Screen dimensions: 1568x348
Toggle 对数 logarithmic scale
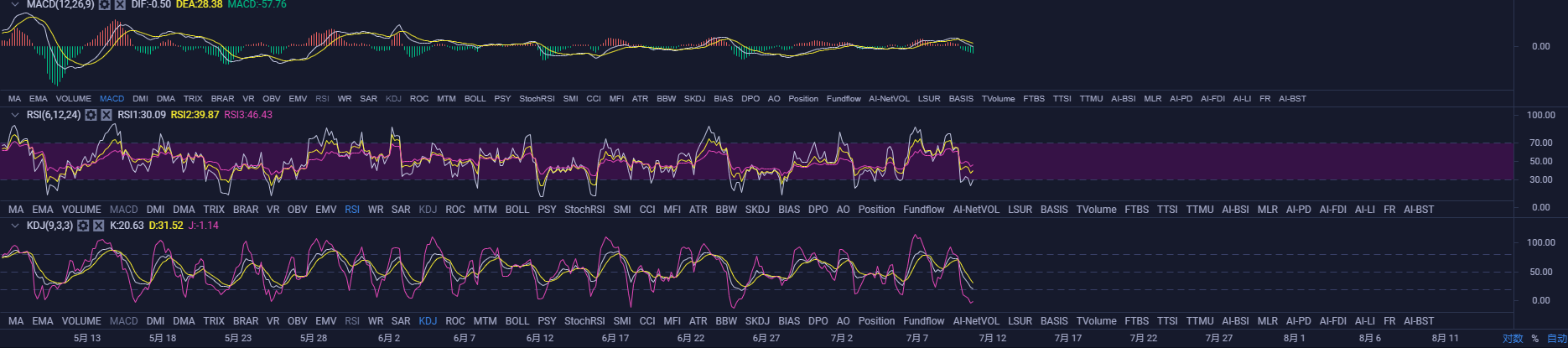coord(1513,339)
